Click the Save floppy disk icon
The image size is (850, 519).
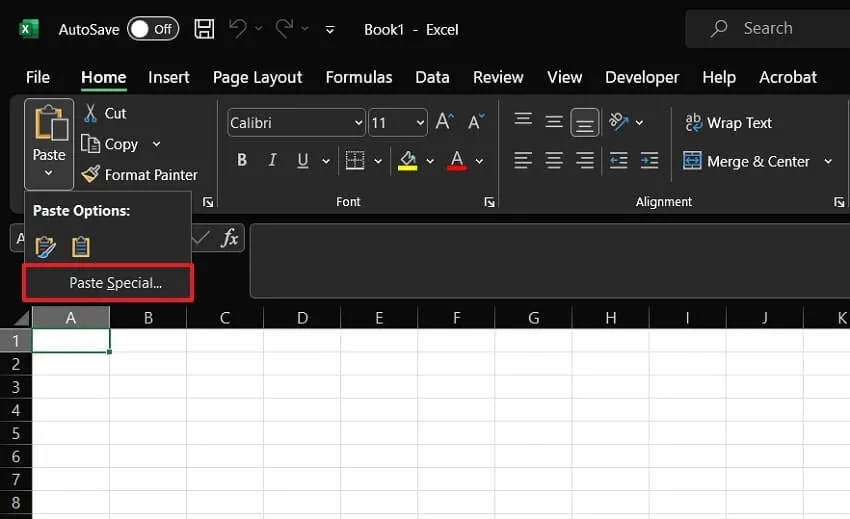(204, 29)
